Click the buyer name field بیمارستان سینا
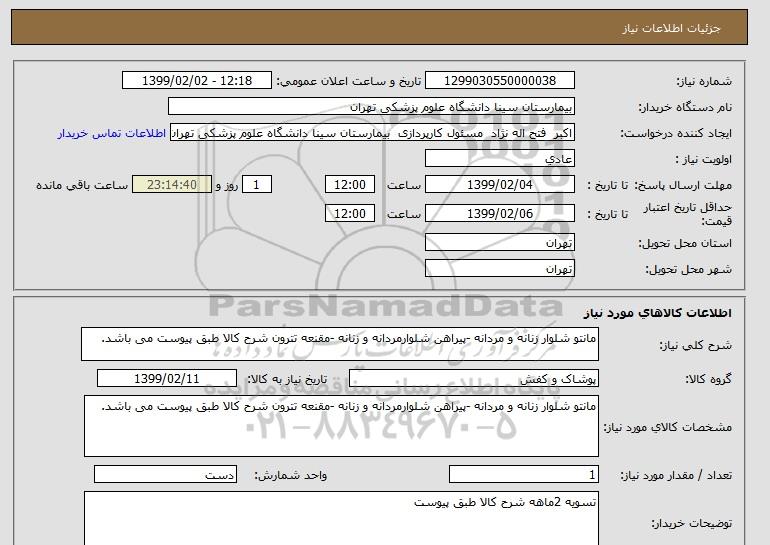Screen dimensions: 770x545 click(x=371, y=107)
